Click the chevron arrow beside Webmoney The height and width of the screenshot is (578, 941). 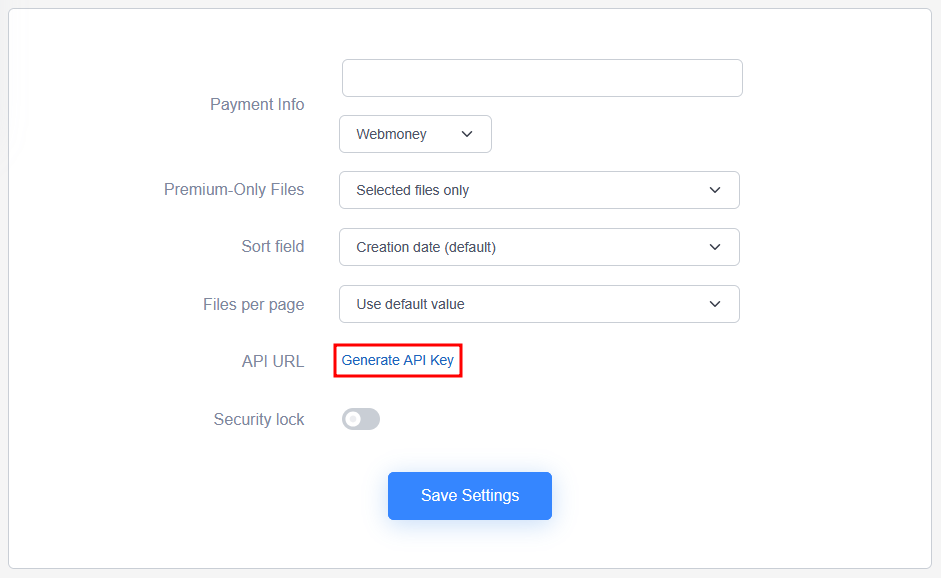point(467,134)
